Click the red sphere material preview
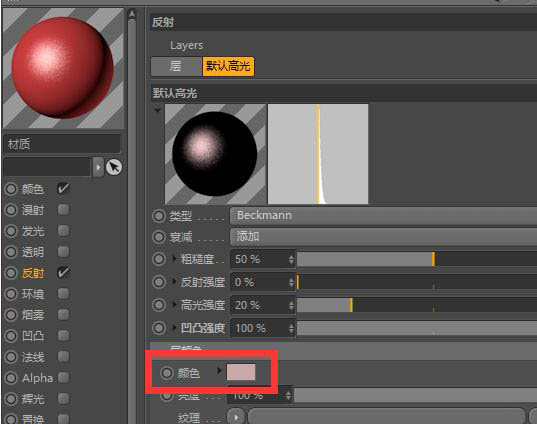Screen dimensions: 537x424 pos(63,68)
